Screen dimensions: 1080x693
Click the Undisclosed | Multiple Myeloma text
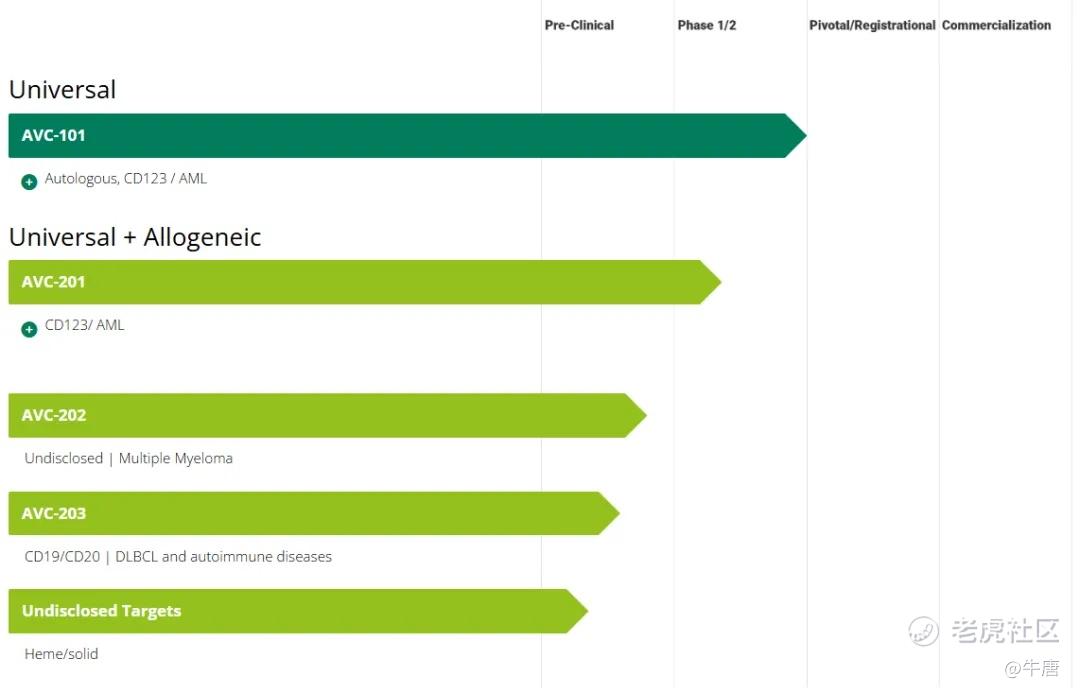click(128, 458)
